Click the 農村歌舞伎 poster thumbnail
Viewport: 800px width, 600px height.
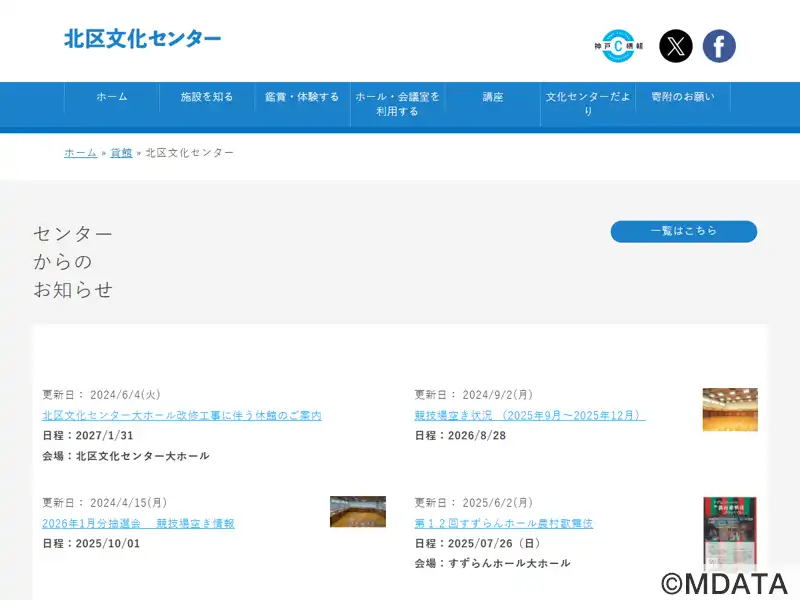[x=730, y=532]
